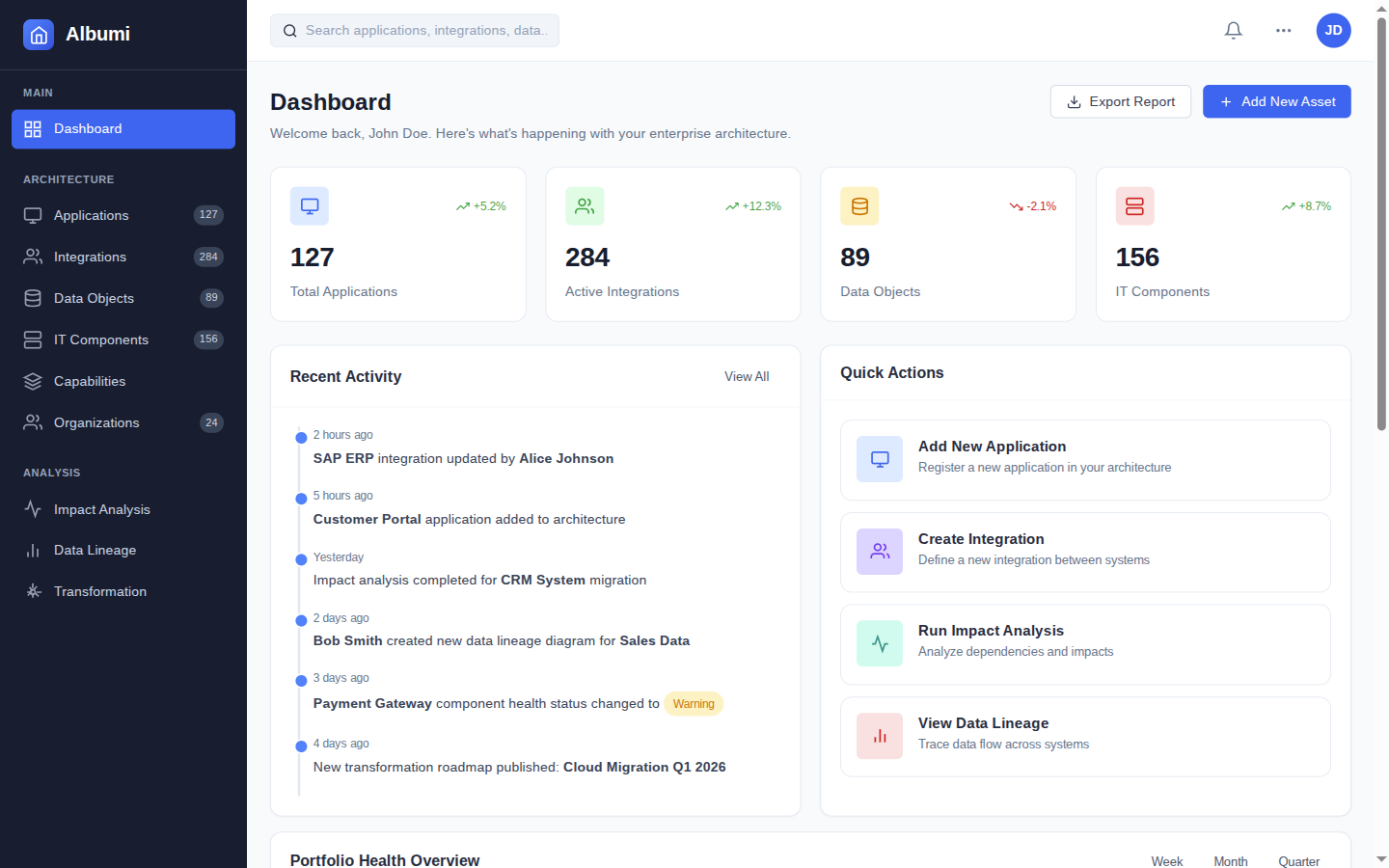Click the search applications input field
Image resolution: width=1389 pixels, height=868 pixels.
[415, 30]
